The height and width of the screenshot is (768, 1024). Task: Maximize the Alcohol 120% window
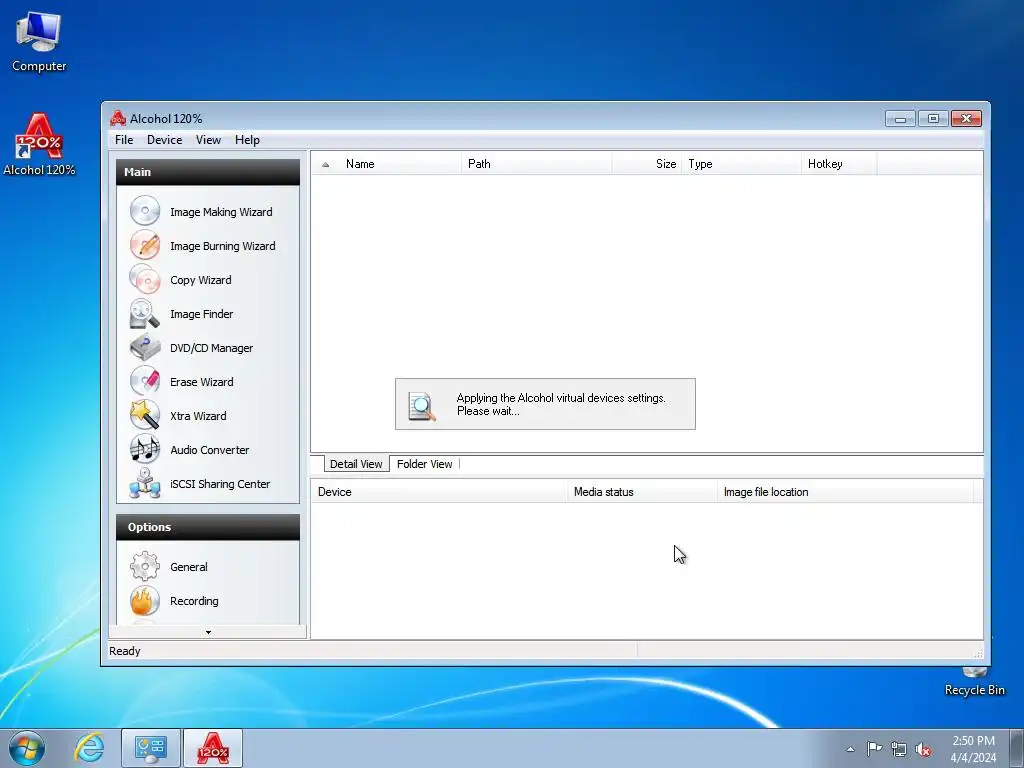[933, 118]
